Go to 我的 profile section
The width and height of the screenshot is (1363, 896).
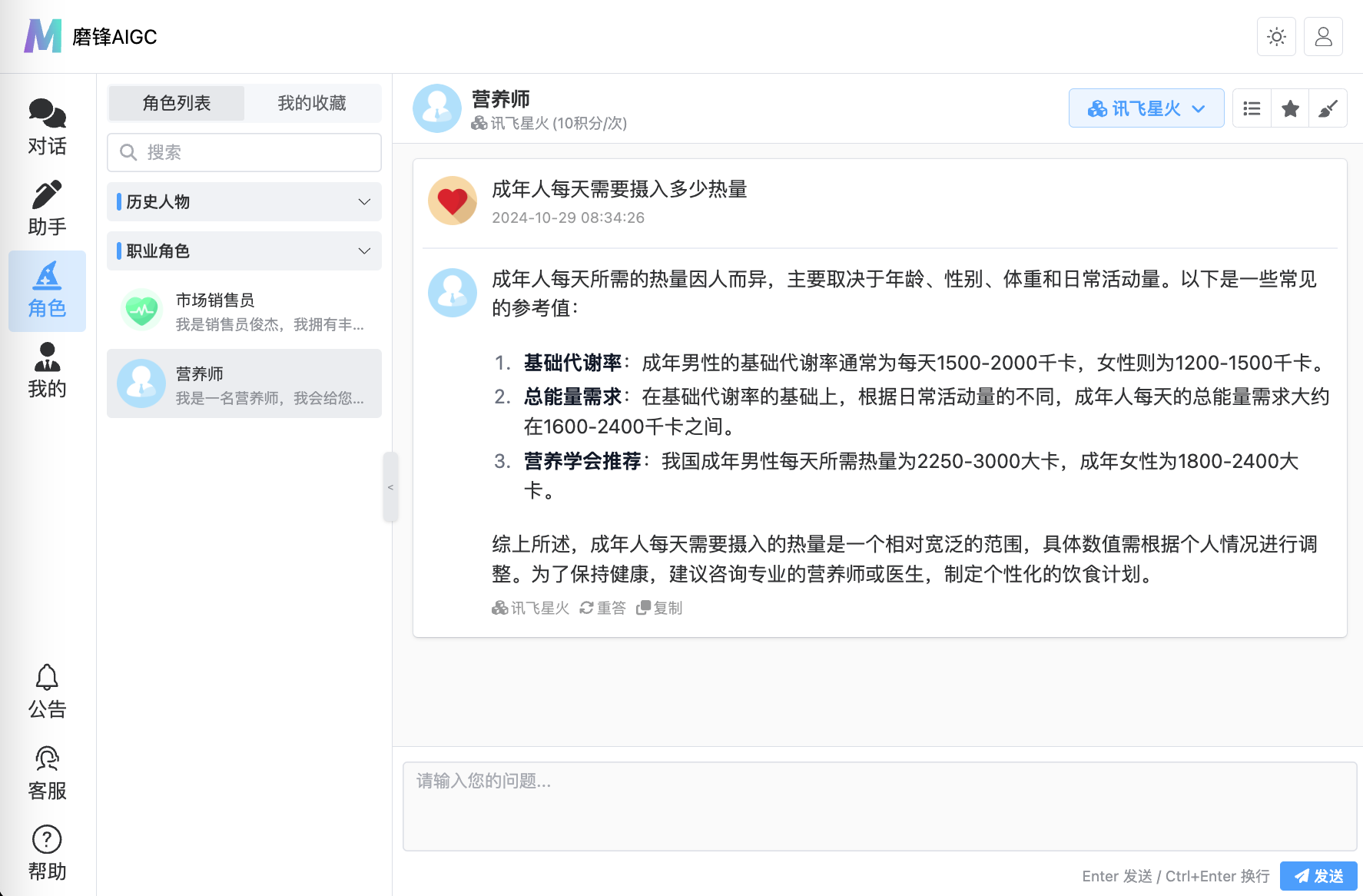tap(47, 370)
